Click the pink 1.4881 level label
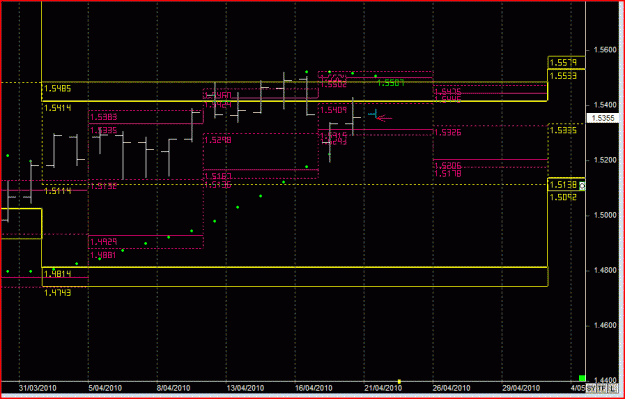This screenshot has width=625, height=399. [x=104, y=255]
